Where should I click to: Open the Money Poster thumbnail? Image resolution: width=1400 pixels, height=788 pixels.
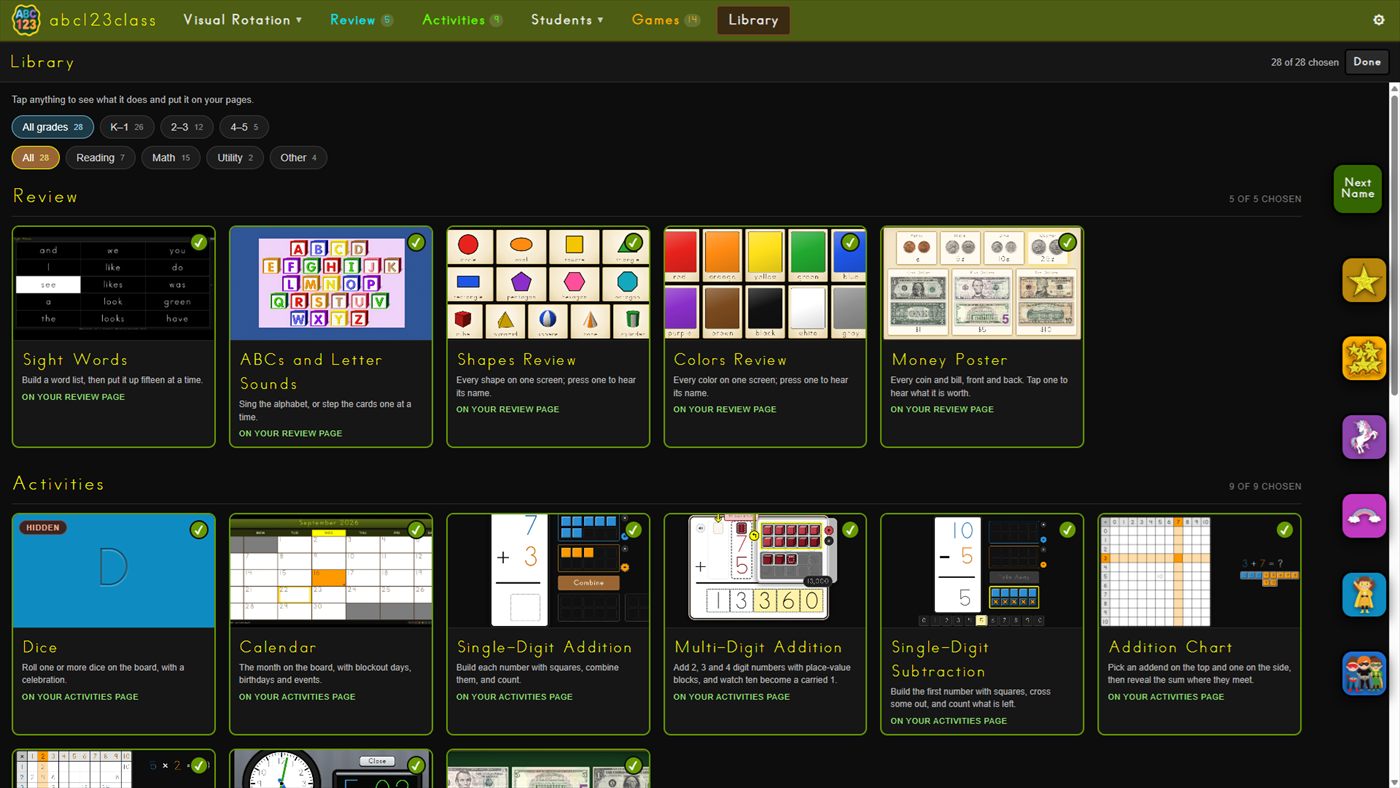coord(982,283)
